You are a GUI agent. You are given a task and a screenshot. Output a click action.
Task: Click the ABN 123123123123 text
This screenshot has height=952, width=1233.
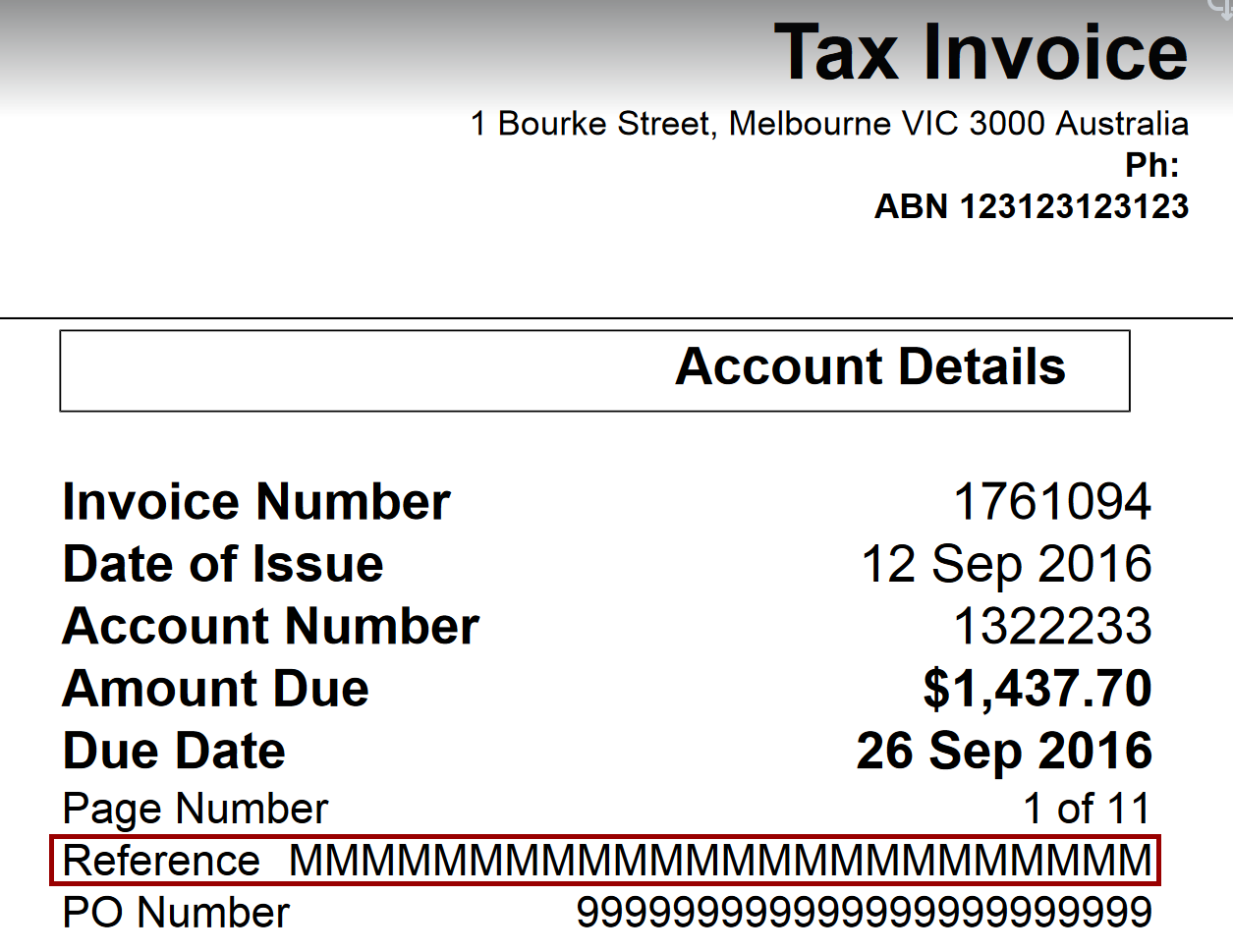tap(1032, 206)
